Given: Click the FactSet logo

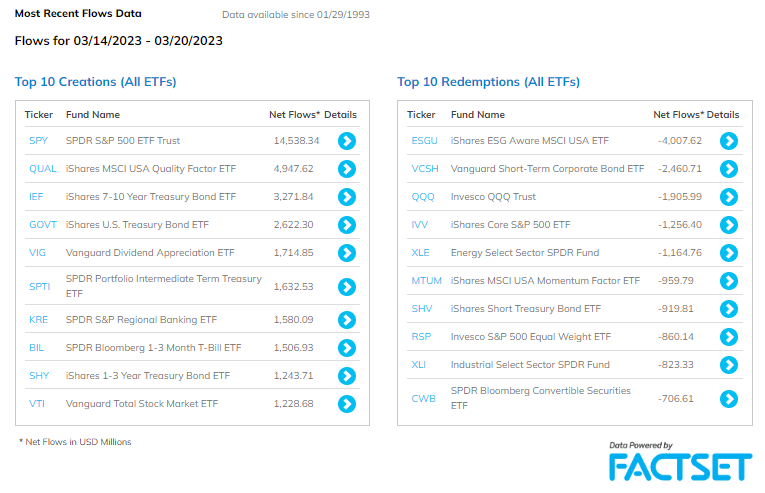Looking at the screenshot, I should click(681, 467).
